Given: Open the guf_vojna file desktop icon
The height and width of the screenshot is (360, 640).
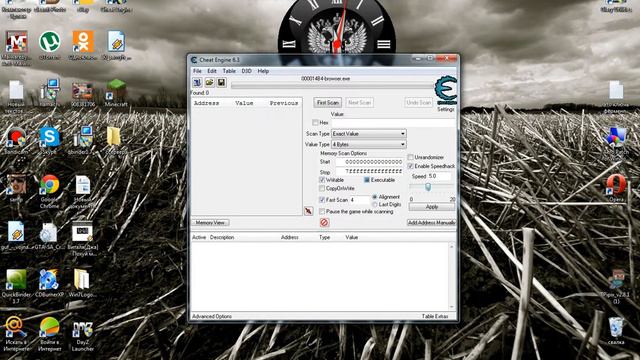Looking at the screenshot, I should tap(16, 236).
